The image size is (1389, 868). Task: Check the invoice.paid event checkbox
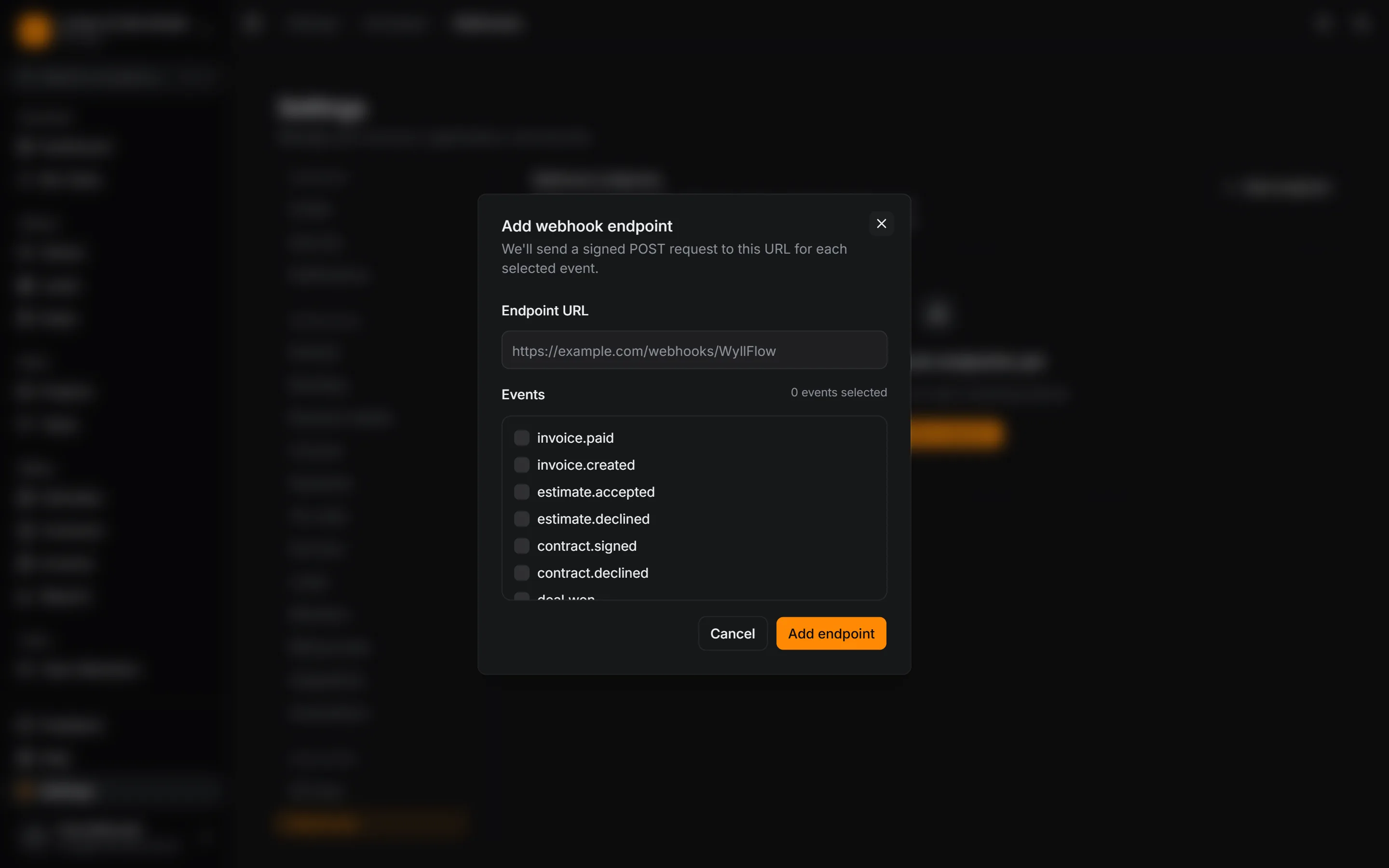point(521,438)
